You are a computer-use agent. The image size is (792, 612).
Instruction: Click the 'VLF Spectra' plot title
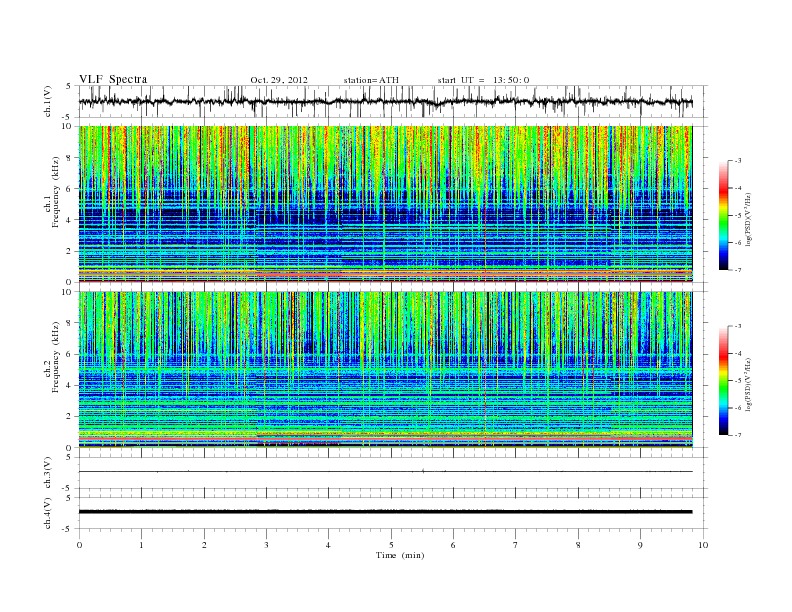coord(113,79)
